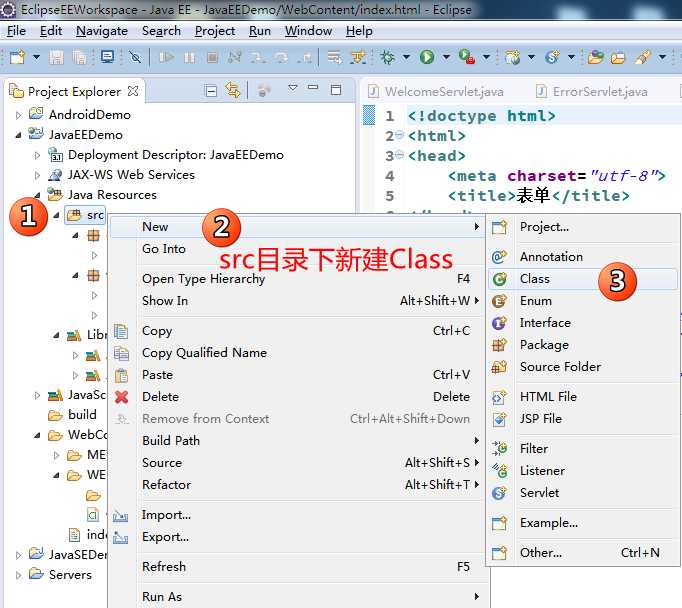Open the Run dropdown arrow
The height and width of the screenshot is (608, 682).
446,57
